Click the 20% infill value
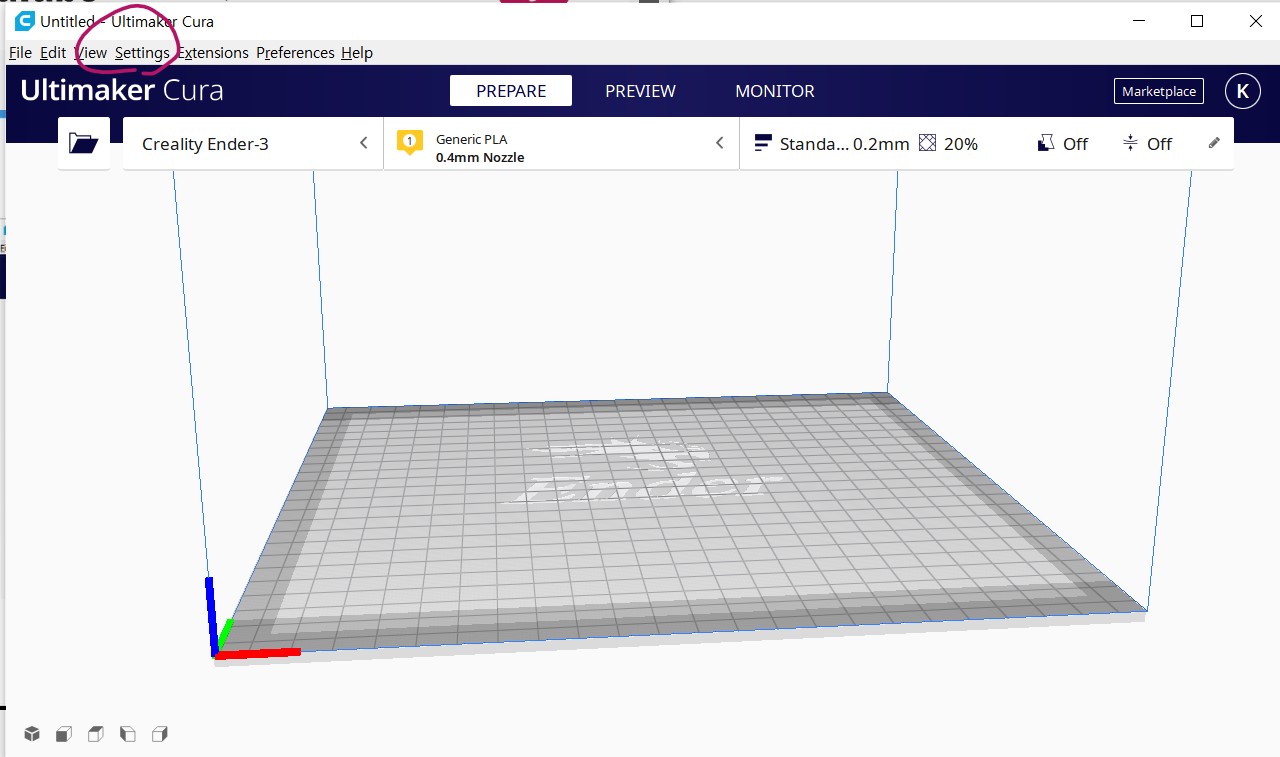 pos(960,144)
